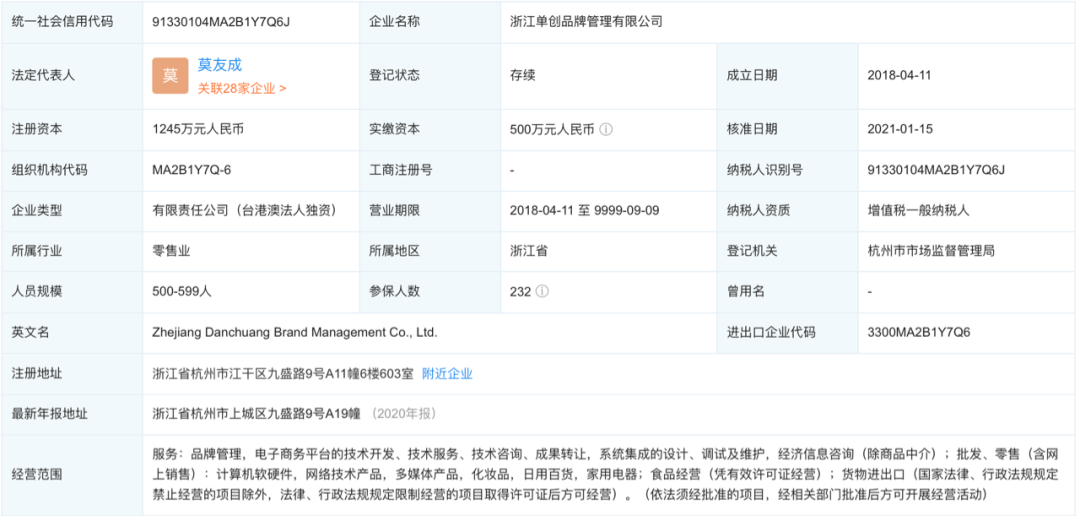
Task: Click the （2020年报） note
Action: point(403,414)
